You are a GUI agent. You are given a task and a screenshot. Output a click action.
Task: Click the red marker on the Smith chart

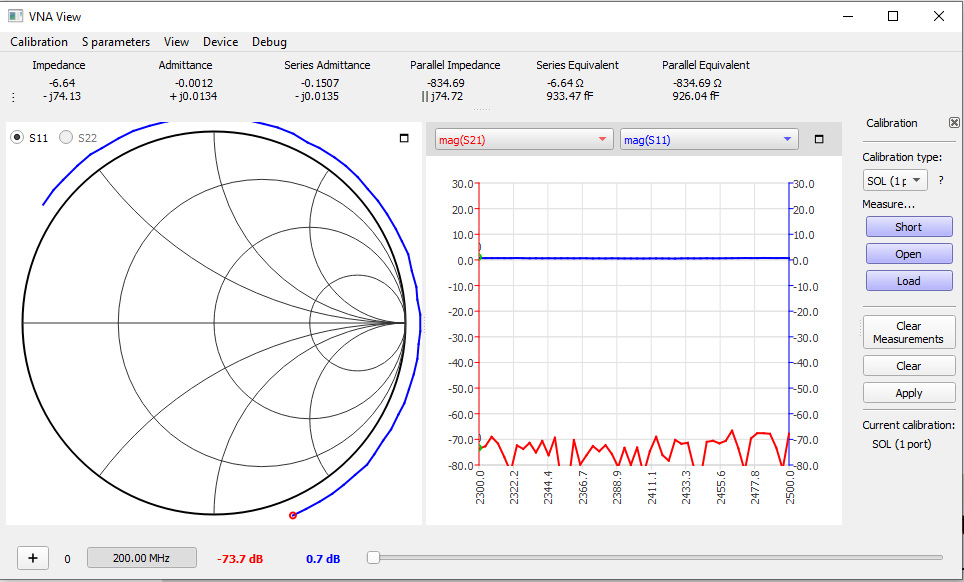293,515
